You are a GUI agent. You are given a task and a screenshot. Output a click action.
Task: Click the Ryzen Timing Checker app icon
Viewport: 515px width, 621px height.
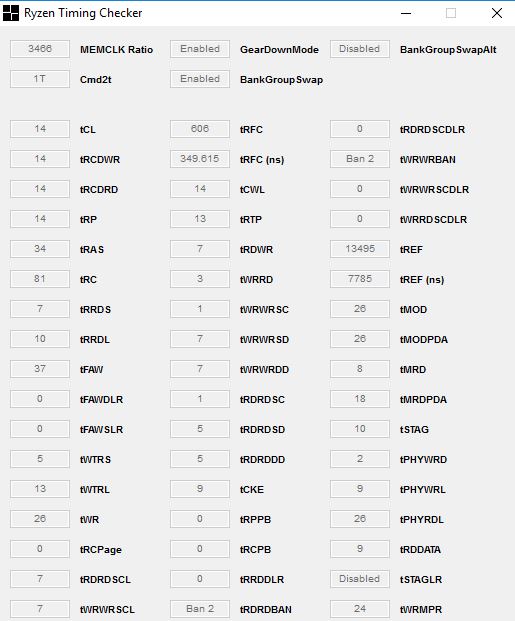(10, 13)
